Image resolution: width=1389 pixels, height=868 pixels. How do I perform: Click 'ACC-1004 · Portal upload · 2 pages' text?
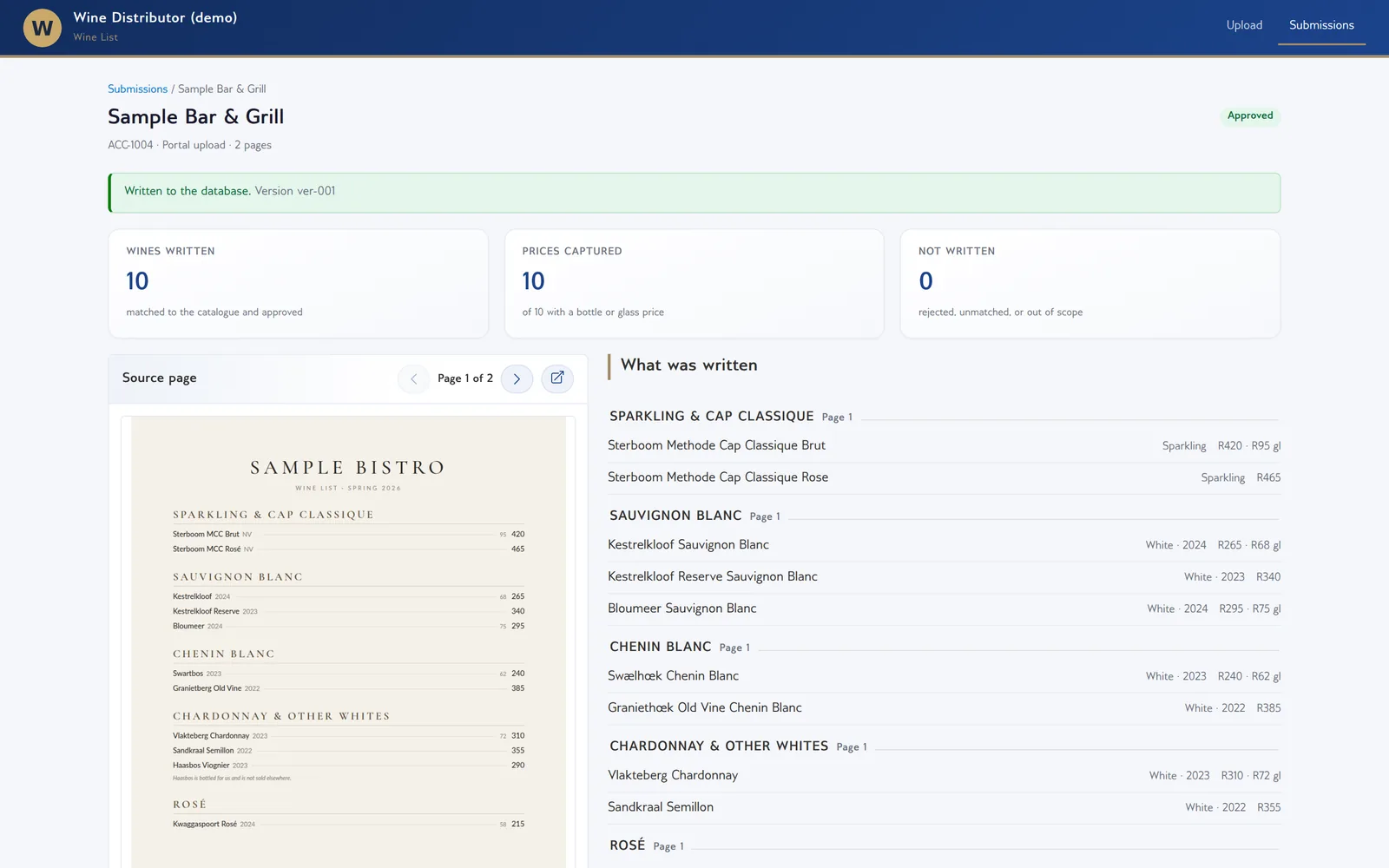(x=189, y=145)
